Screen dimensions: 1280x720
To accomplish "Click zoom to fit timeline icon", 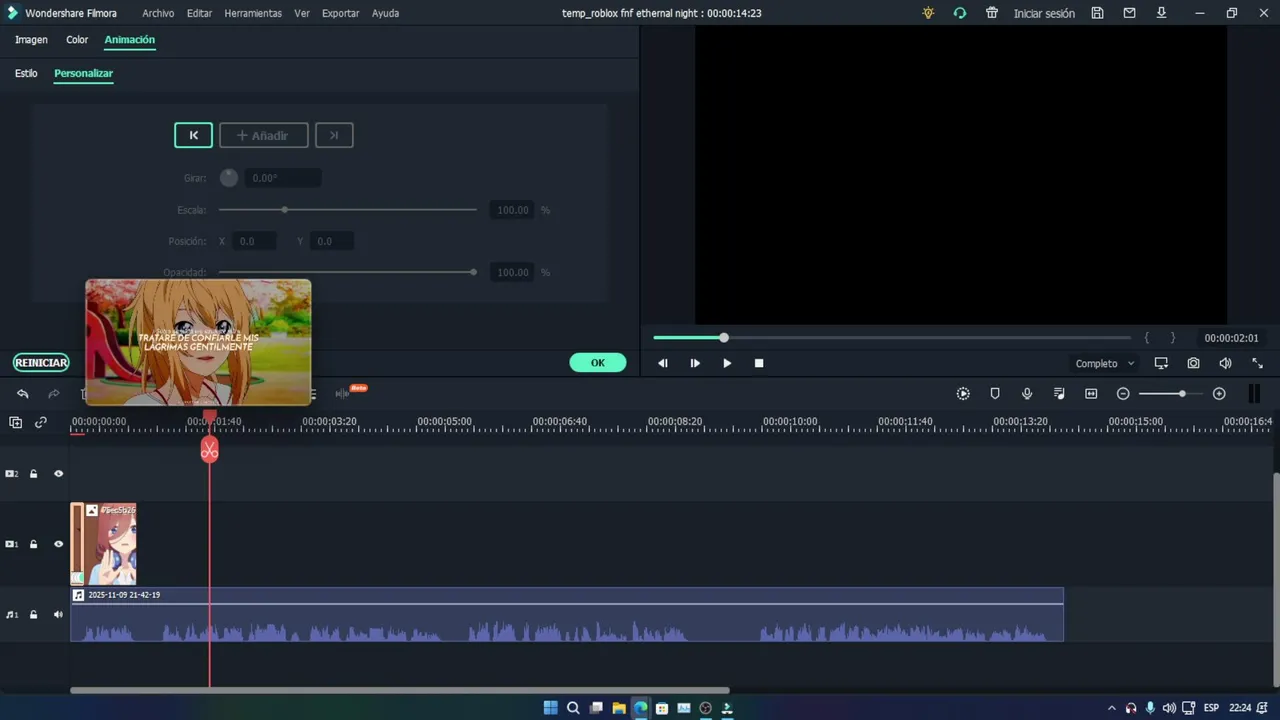I will [x=1091, y=394].
